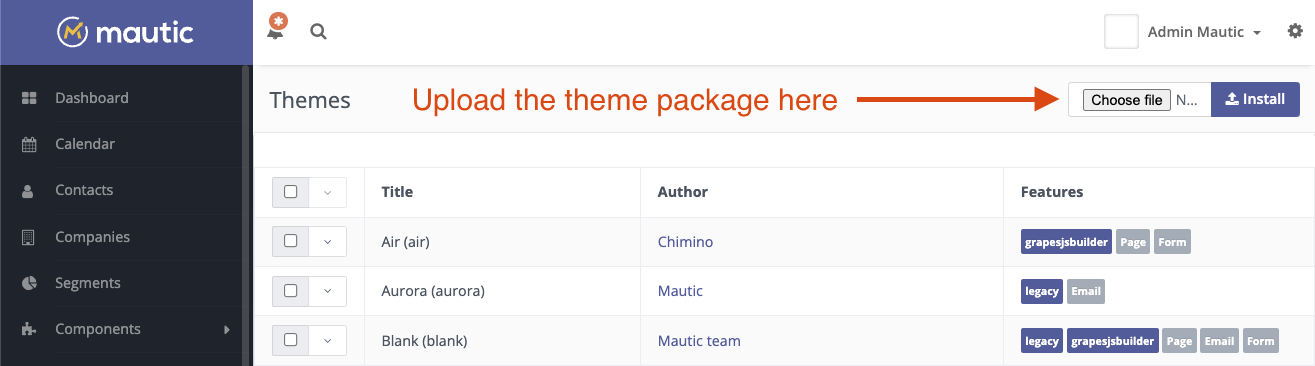This screenshot has width=1315, height=366.
Task: Open the settings gear icon
Action: (x=1295, y=32)
